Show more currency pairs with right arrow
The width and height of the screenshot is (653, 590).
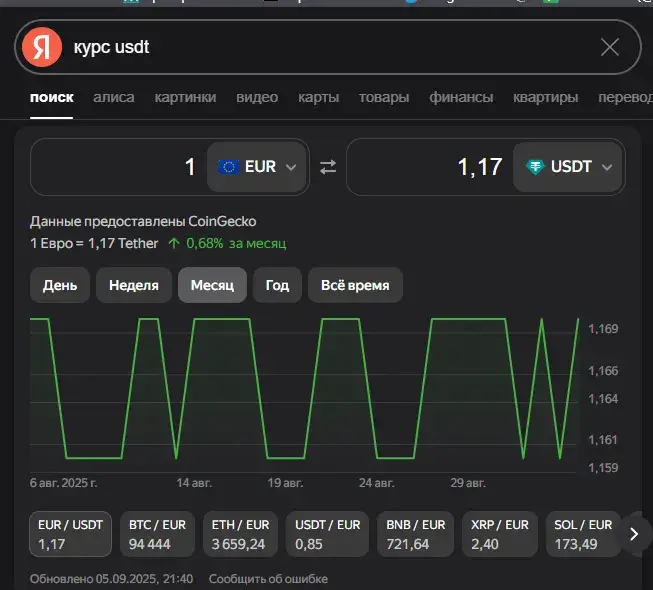click(634, 534)
